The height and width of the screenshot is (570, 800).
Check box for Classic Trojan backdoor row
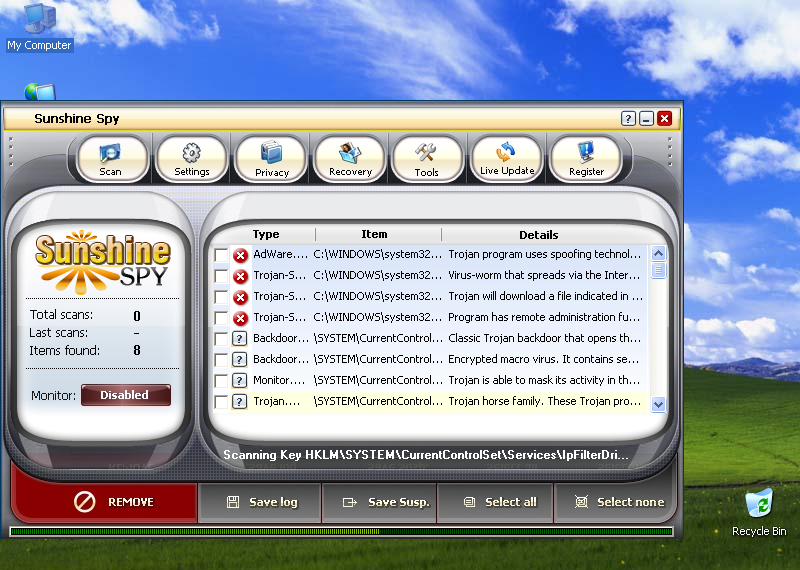tap(221, 339)
